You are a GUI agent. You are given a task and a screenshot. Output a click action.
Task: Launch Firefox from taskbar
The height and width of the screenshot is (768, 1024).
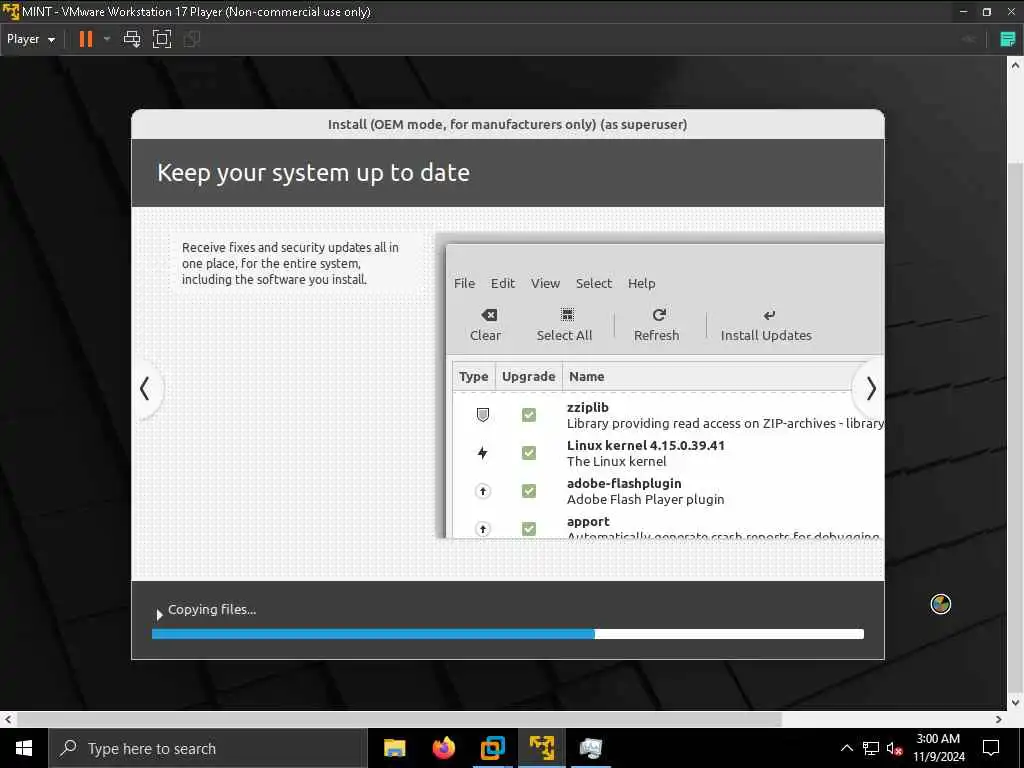[x=443, y=748]
